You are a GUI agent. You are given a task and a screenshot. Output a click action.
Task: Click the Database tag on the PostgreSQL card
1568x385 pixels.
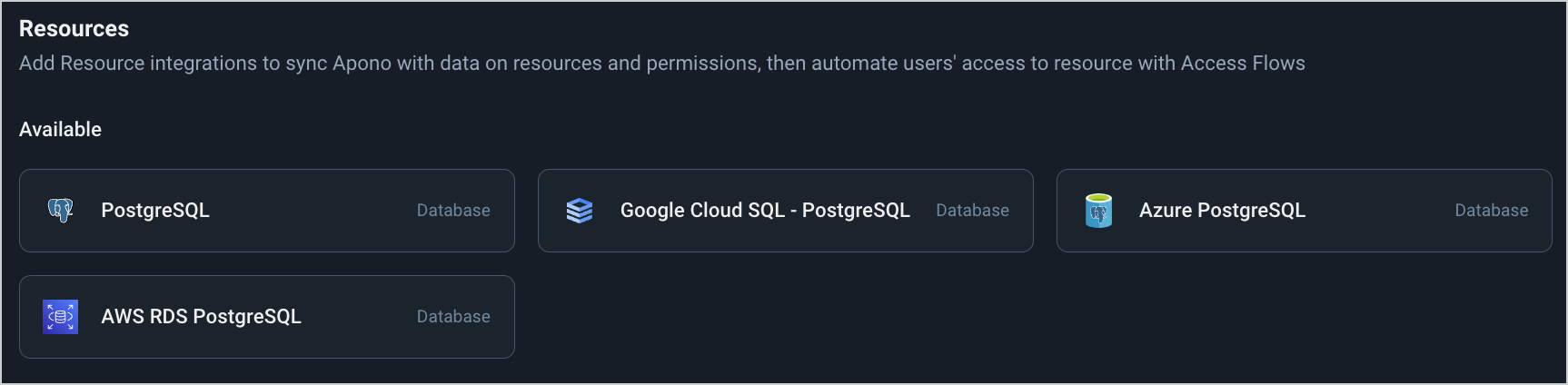(x=453, y=211)
